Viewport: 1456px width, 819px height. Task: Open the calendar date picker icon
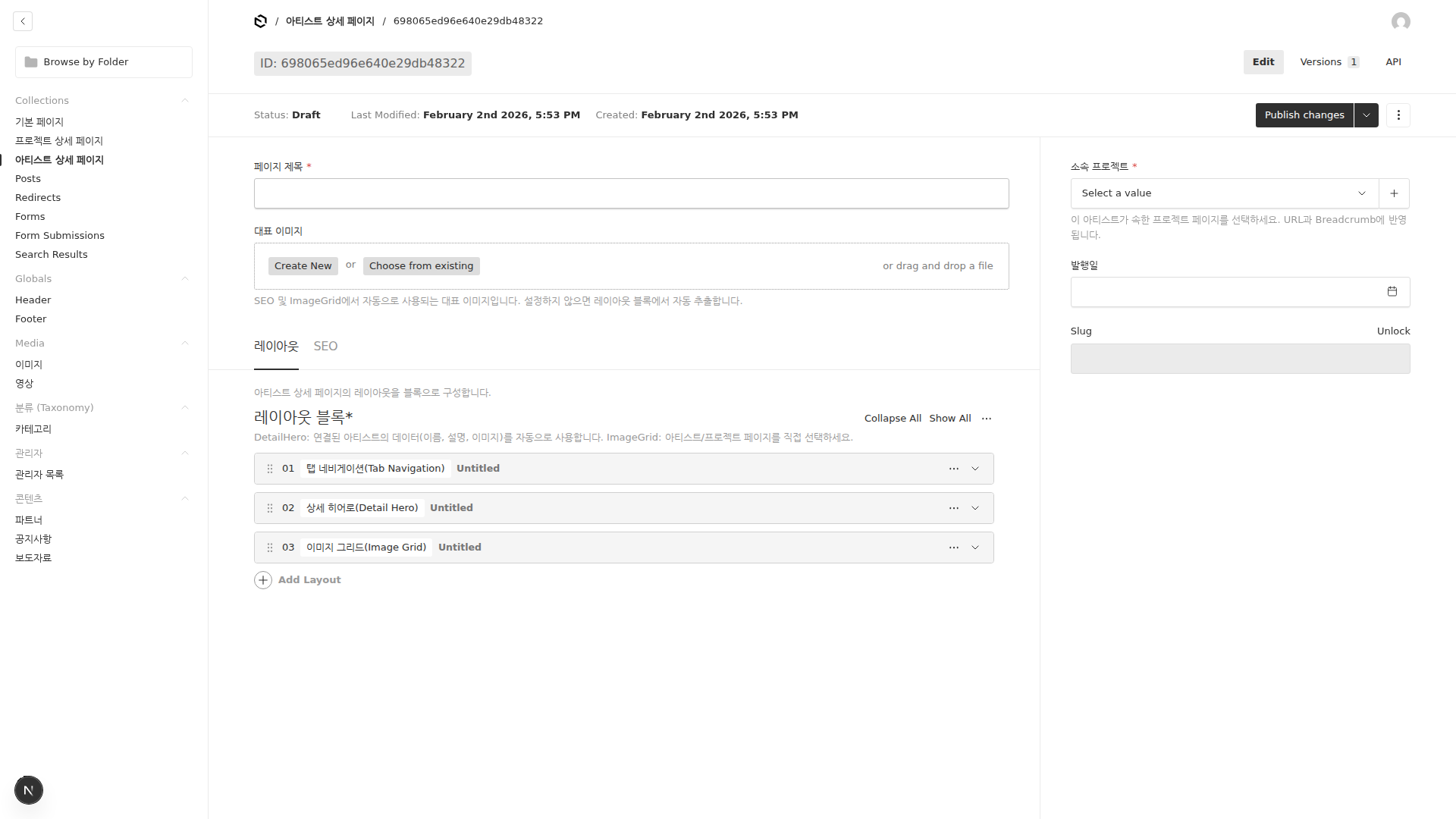[1392, 292]
